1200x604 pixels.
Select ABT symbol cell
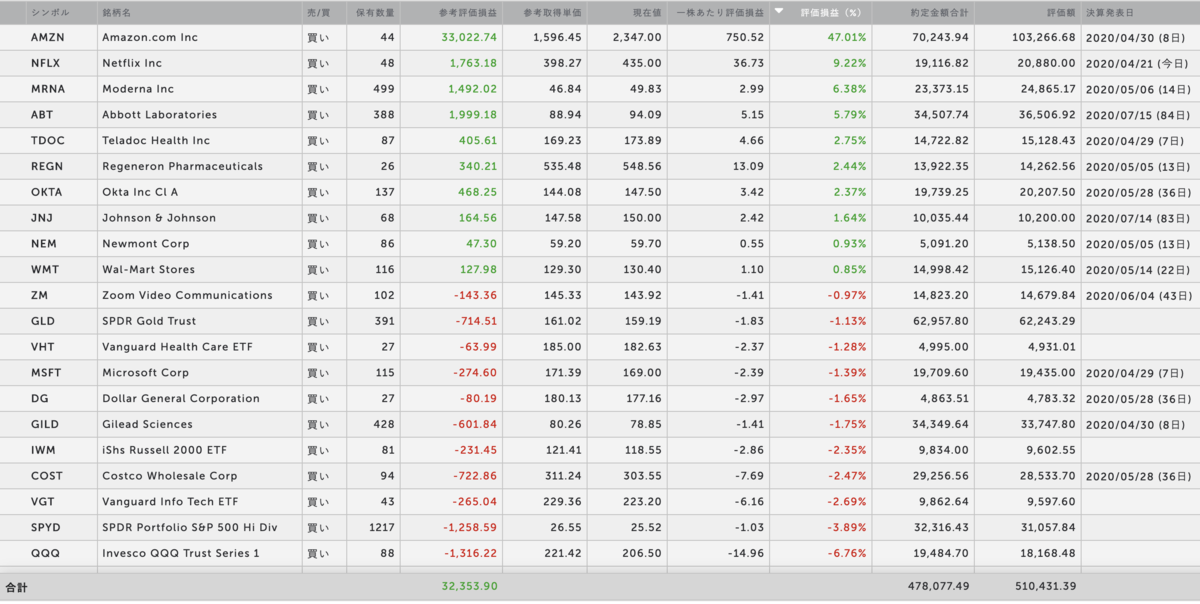pyautogui.click(x=42, y=115)
